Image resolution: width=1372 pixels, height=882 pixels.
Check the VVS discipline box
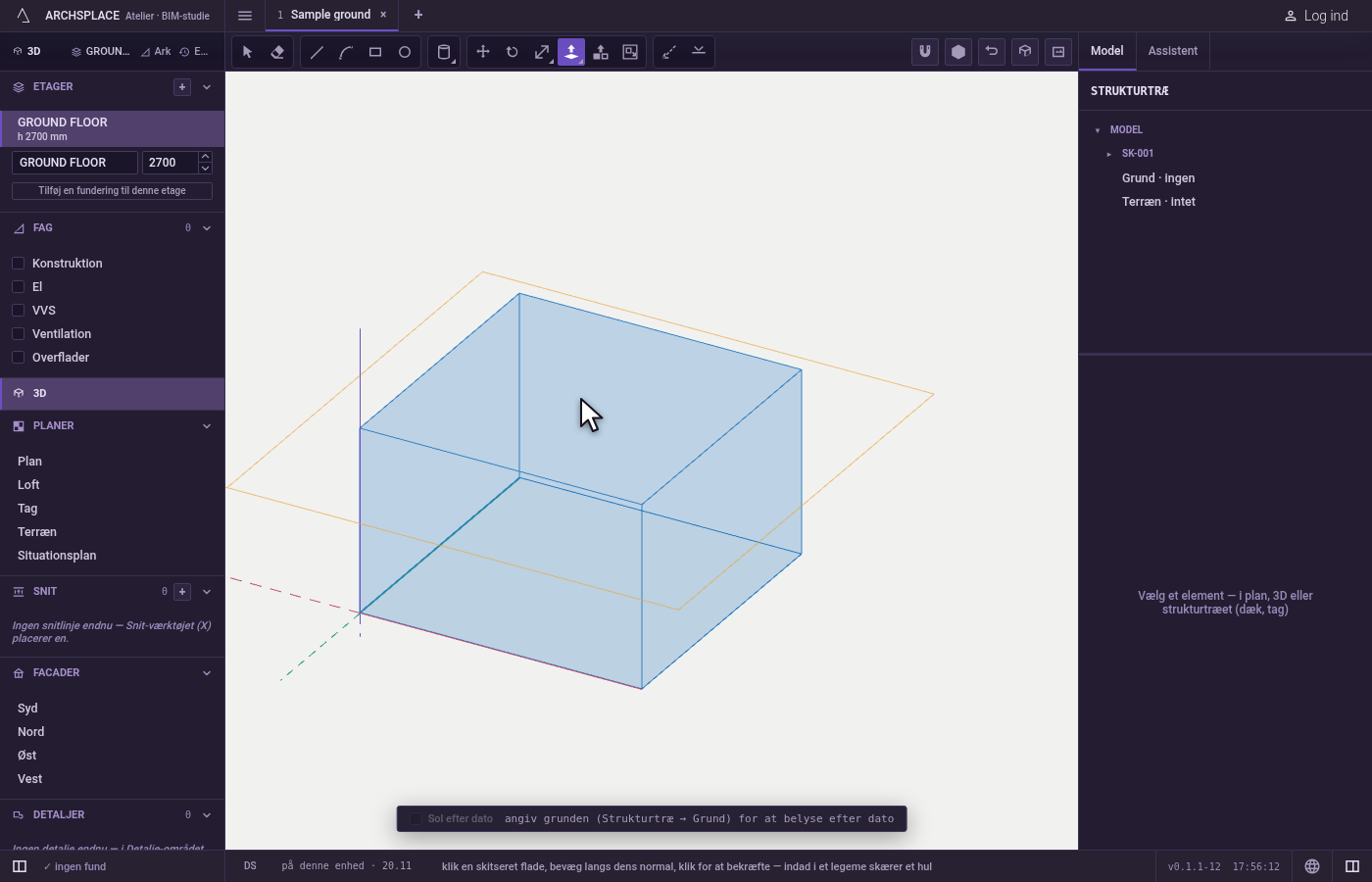pos(18,311)
